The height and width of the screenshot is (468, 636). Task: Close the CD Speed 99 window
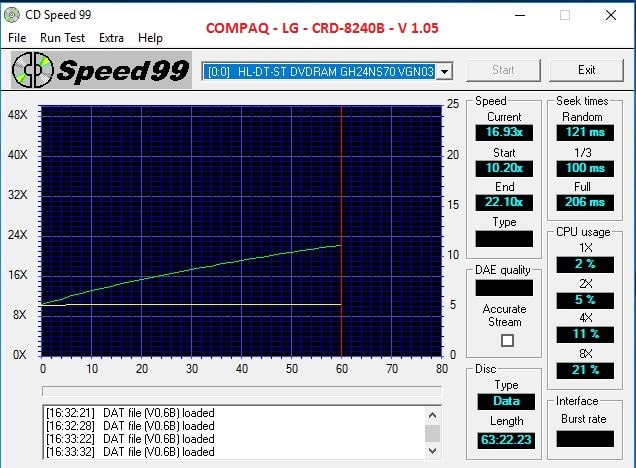pyautogui.click(x=611, y=15)
